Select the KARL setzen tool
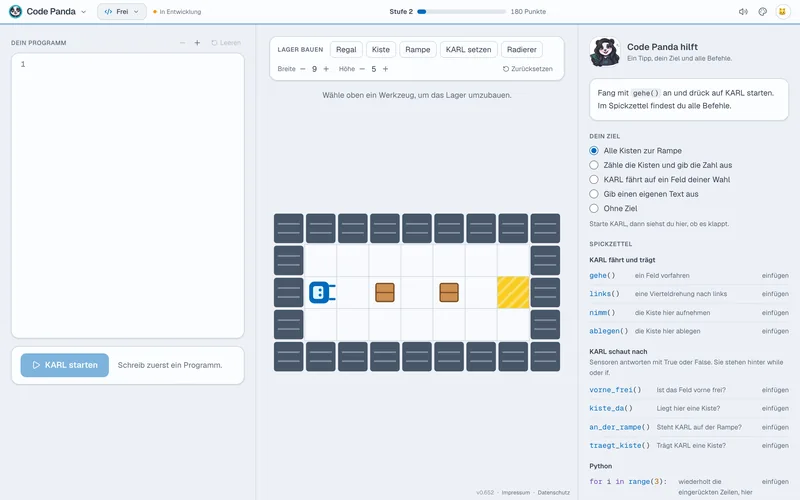Screen dimensions: 800x500 [x=468, y=49]
